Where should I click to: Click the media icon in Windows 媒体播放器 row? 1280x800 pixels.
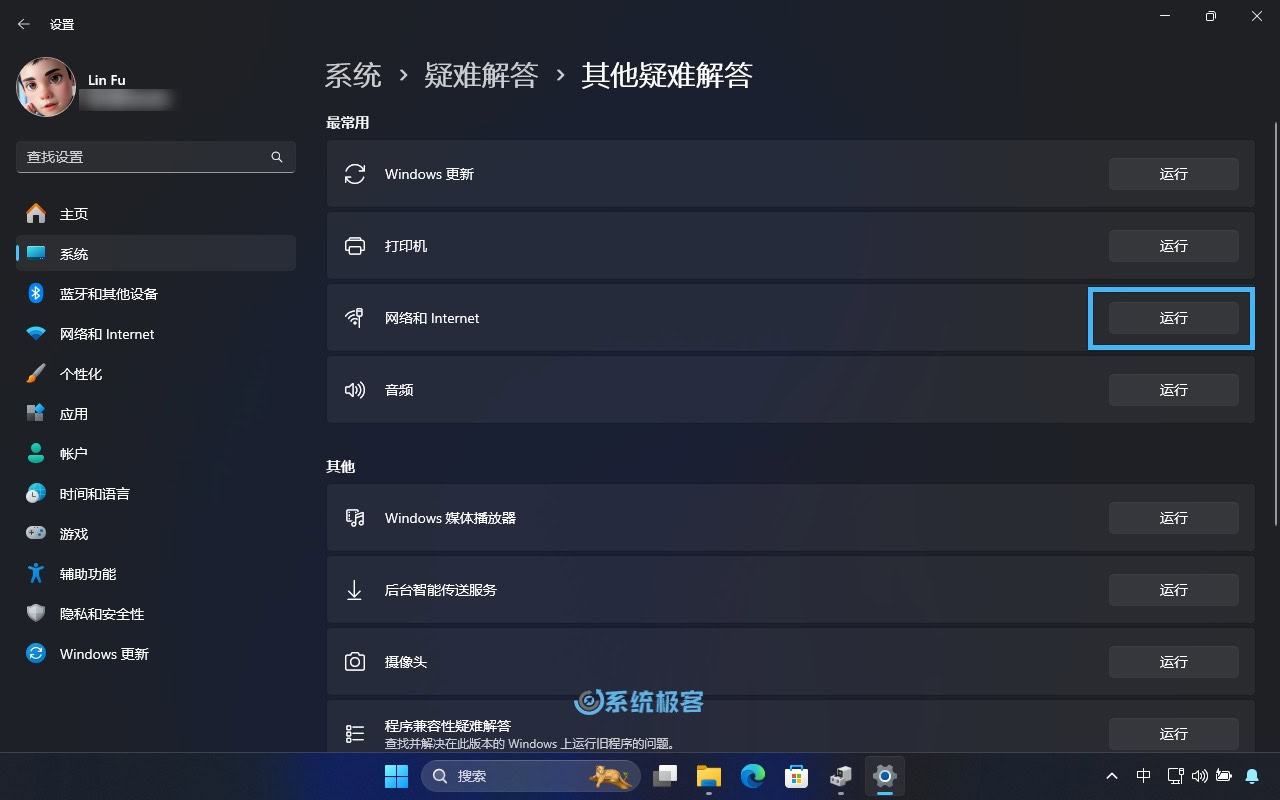[x=355, y=518]
